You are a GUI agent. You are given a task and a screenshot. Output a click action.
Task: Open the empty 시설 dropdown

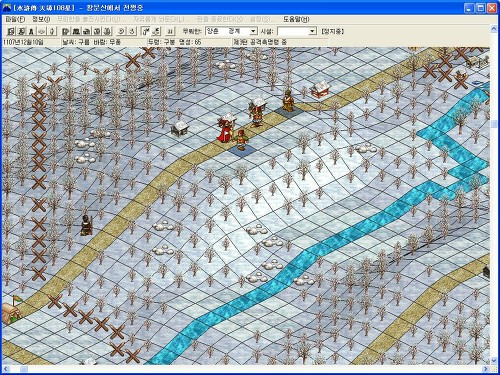(296, 31)
